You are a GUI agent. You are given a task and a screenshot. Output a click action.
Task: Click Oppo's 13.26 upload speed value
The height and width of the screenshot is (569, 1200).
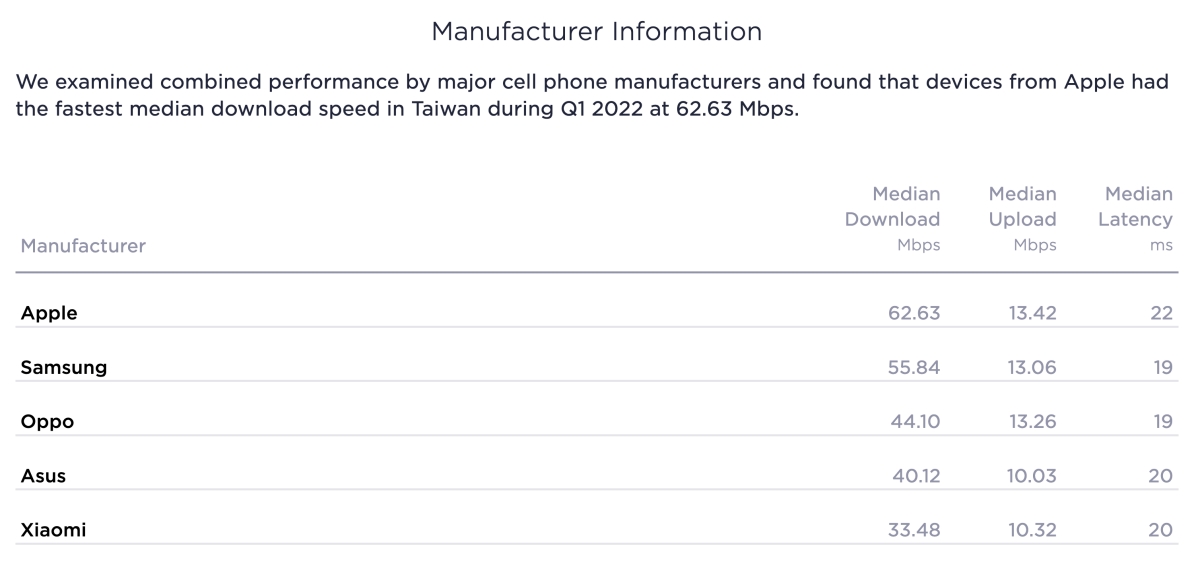click(1032, 421)
